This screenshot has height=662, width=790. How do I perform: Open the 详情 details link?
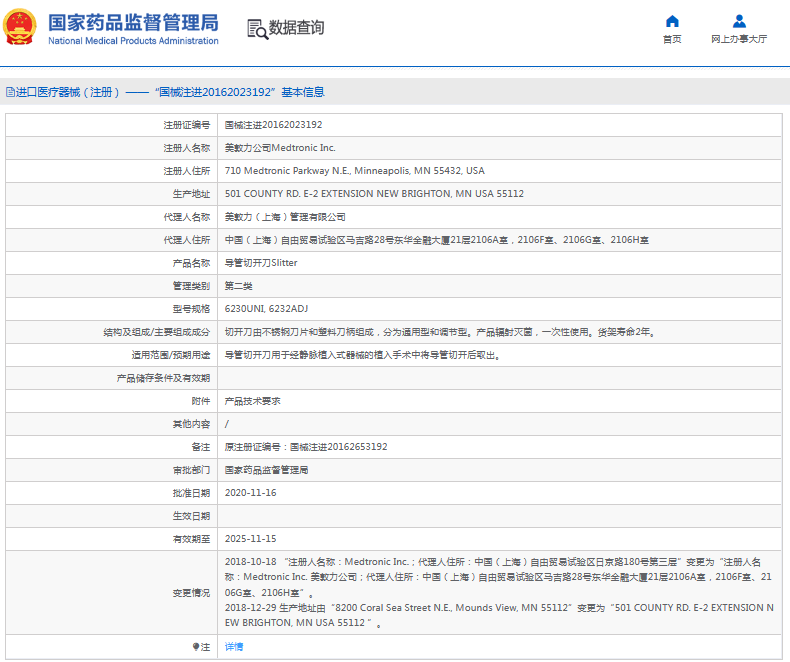[234, 646]
